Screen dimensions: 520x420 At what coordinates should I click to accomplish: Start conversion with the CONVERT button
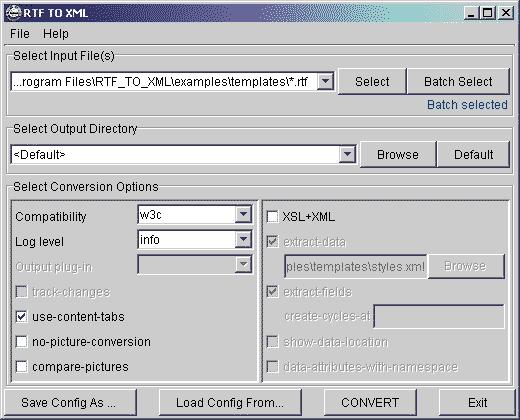point(370,402)
